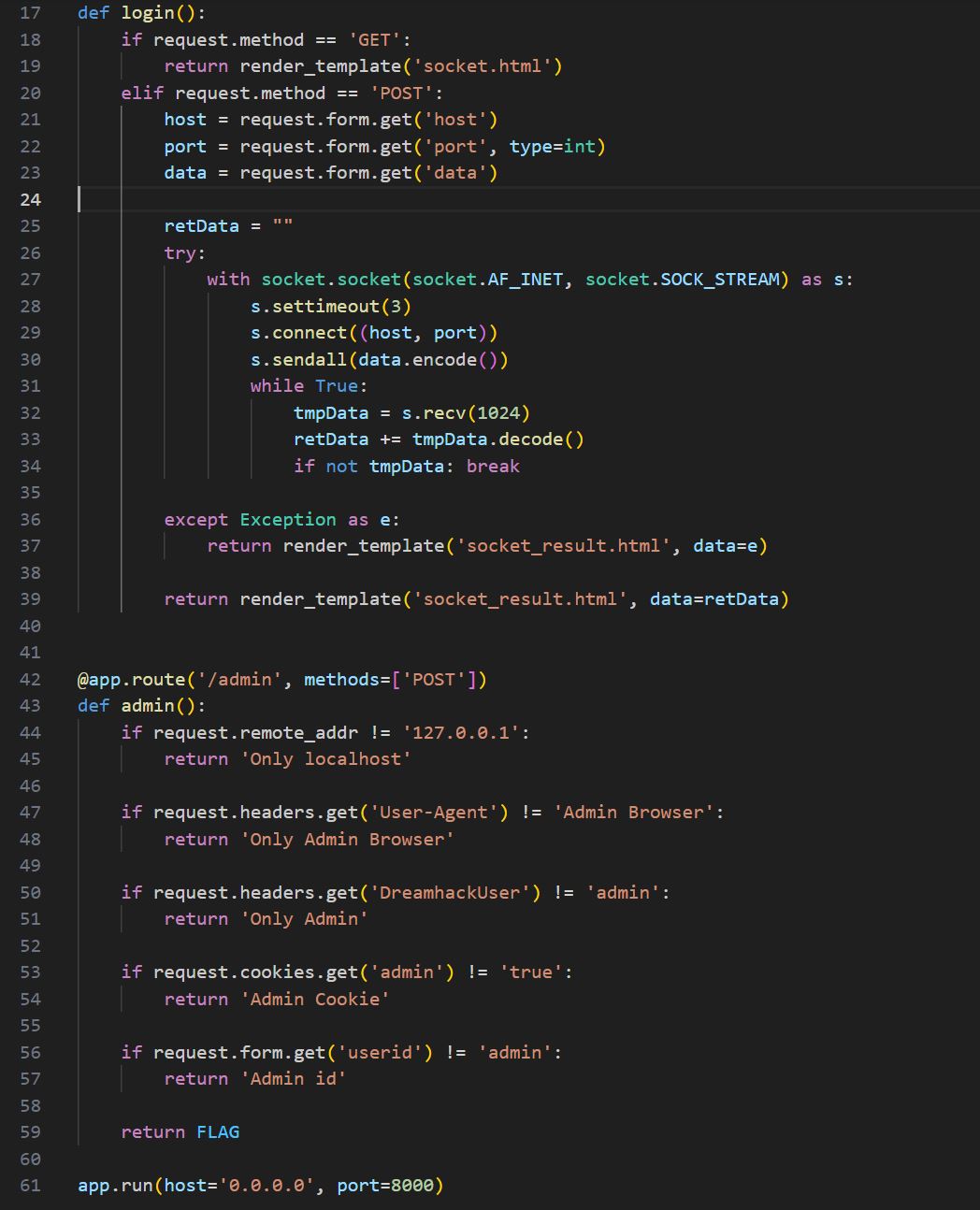The width and height of the screenshot is (980, 1210).
Task: Click the 'Admin id' return string
Action: coord(294,1079)
